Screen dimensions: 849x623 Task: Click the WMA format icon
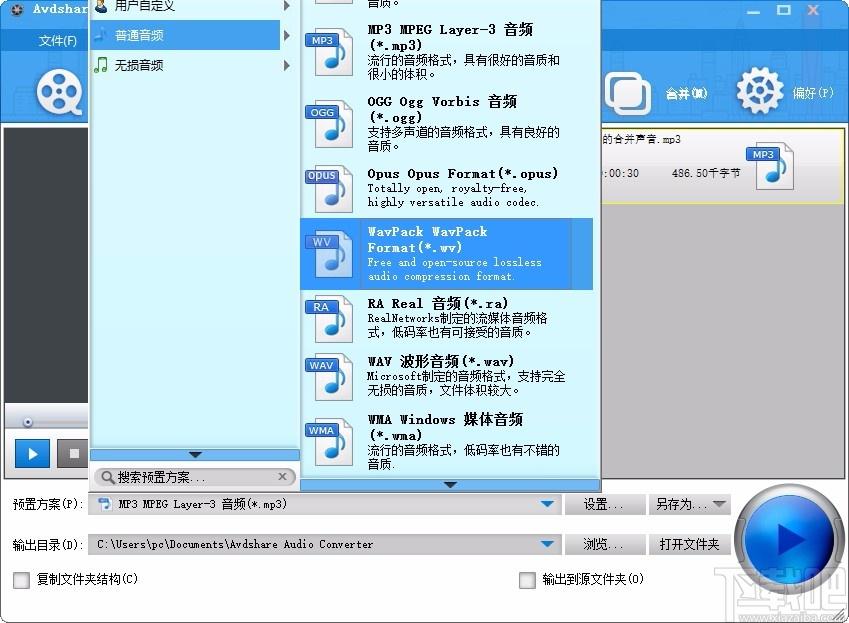[329, 441]
